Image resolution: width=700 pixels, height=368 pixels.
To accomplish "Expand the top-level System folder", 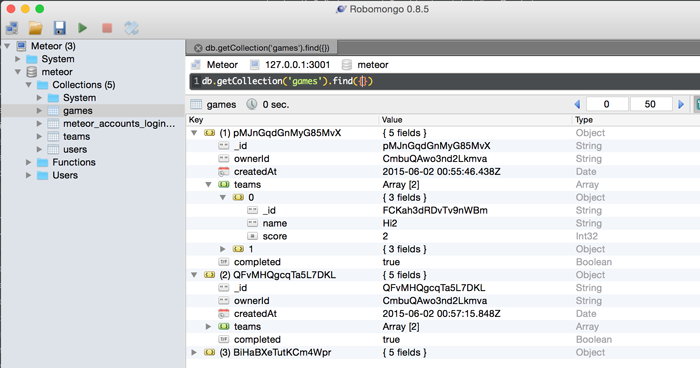I will tap(17, 59).
